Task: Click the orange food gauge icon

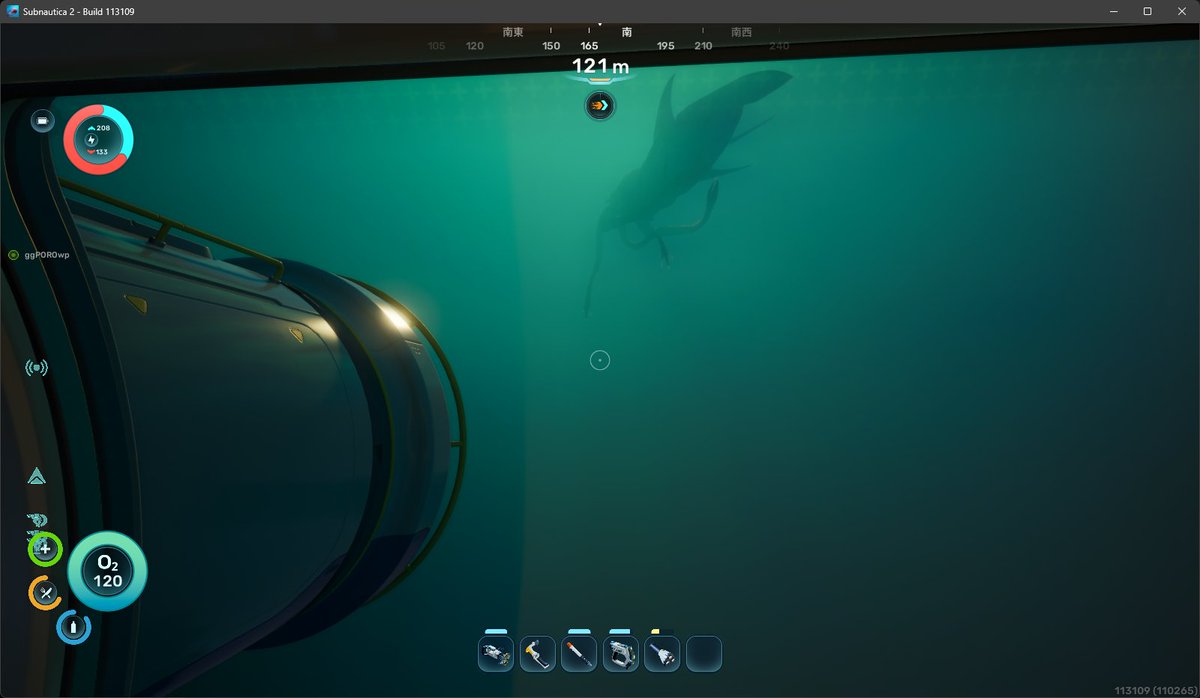Action: (x=45, y=593)
